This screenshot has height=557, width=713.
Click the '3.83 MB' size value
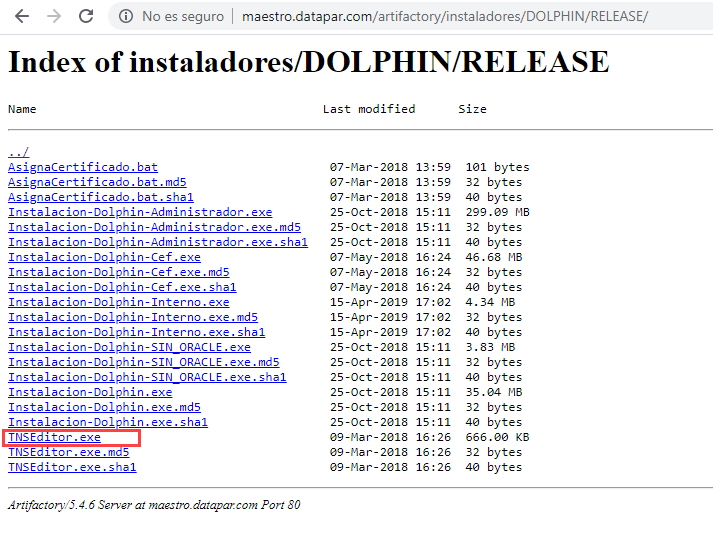click(x=490, y=347)
